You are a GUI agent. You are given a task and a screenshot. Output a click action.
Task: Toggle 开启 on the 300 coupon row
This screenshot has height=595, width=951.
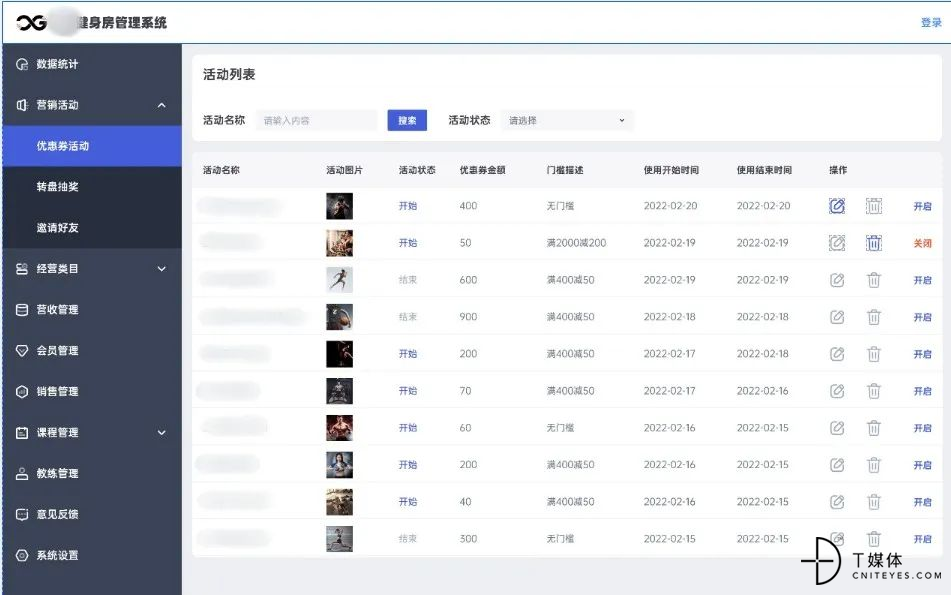pyautogui.click(x=922, y=539)
